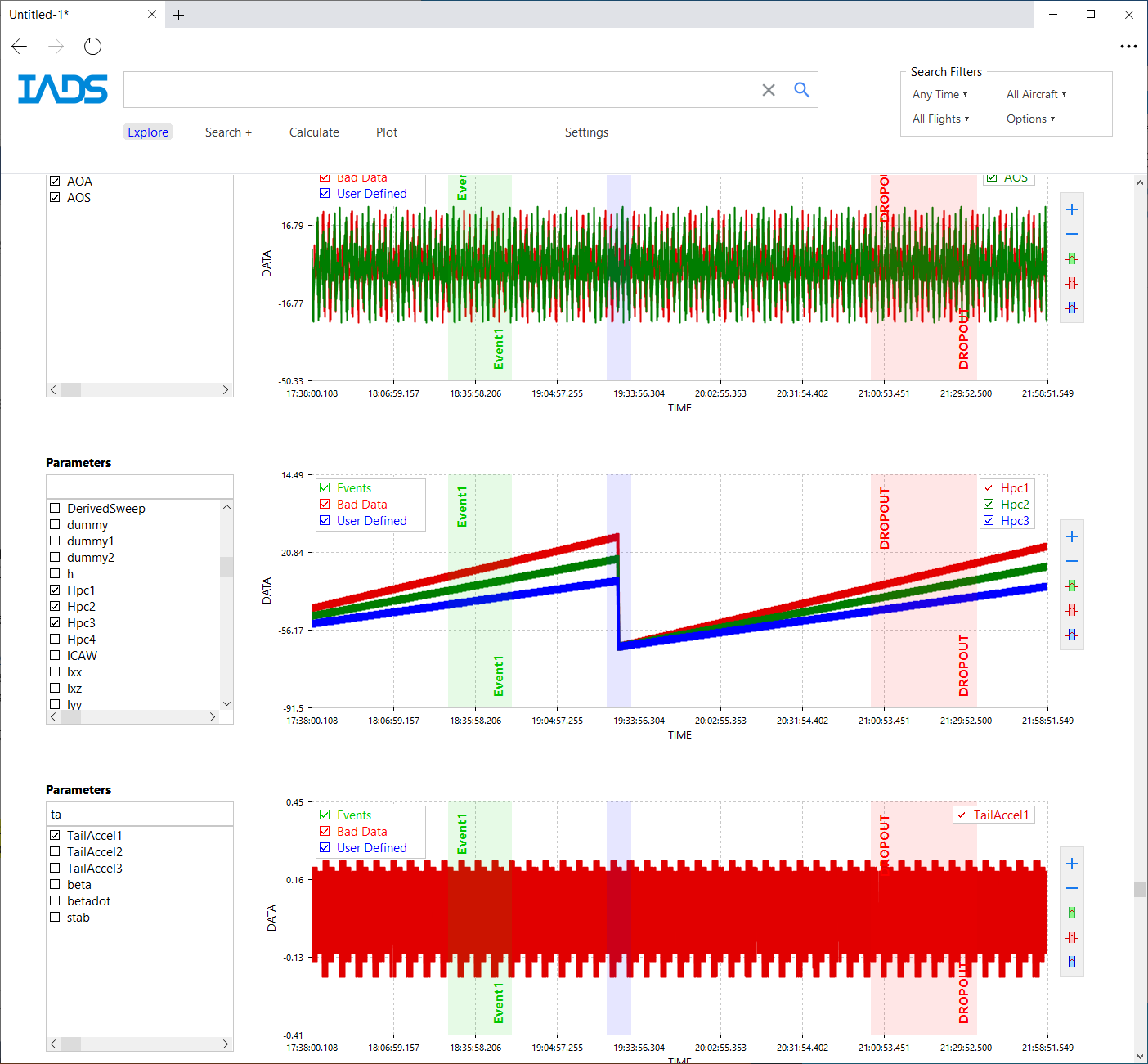The width and height of the screenshot is (1148, 1064).
Task: Open the Any Time filter dropdown
Action: (x=939, y=94)
